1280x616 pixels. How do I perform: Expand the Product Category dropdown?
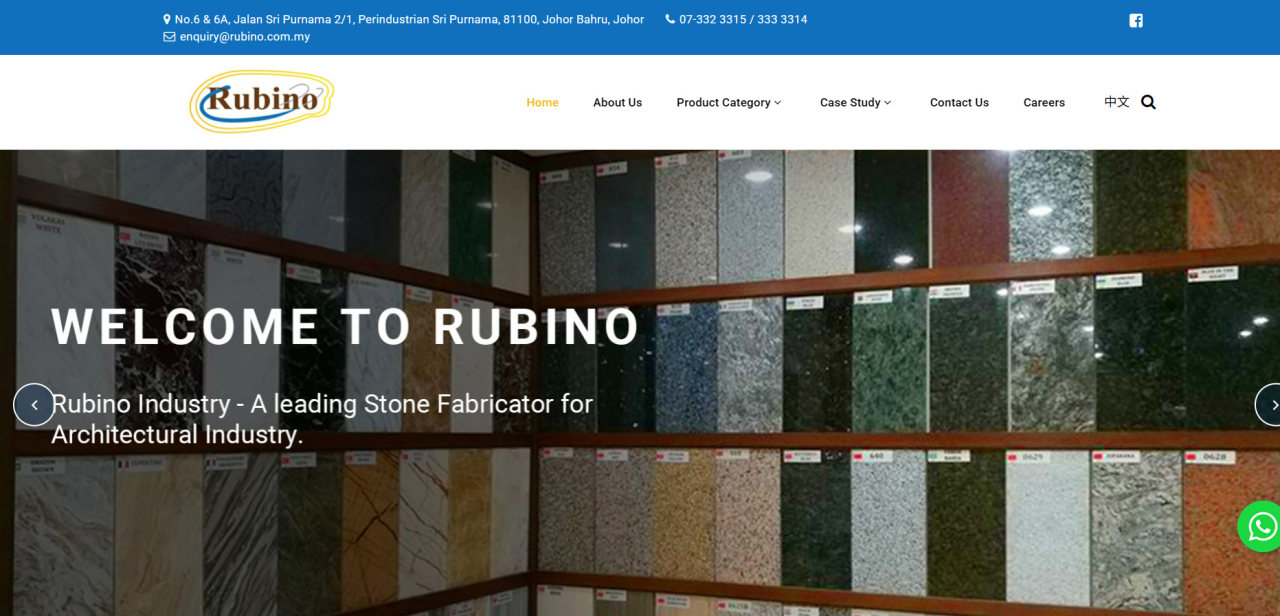(723, 102)
